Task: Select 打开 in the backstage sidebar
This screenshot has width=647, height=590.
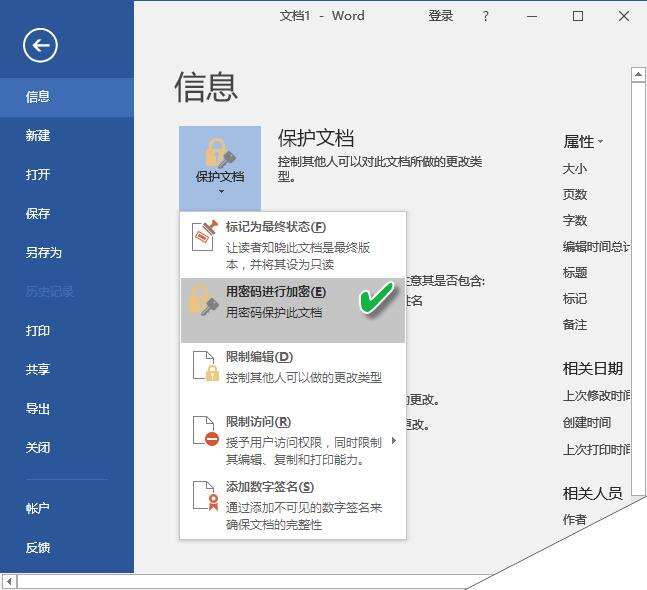Action: (67, 175)
